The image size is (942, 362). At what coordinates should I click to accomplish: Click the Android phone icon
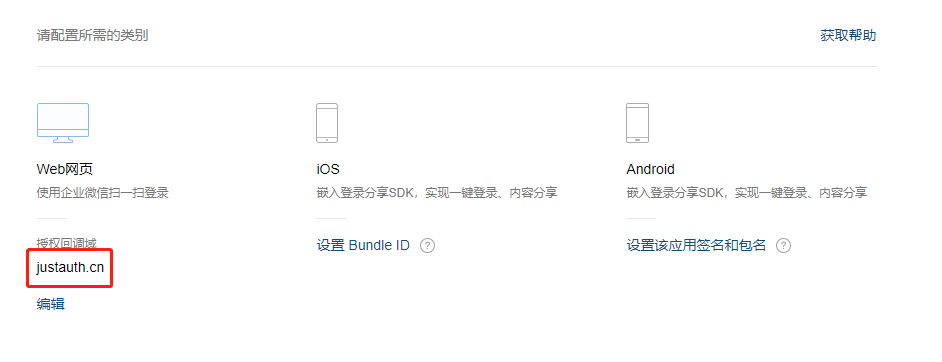tap(637, 123)
